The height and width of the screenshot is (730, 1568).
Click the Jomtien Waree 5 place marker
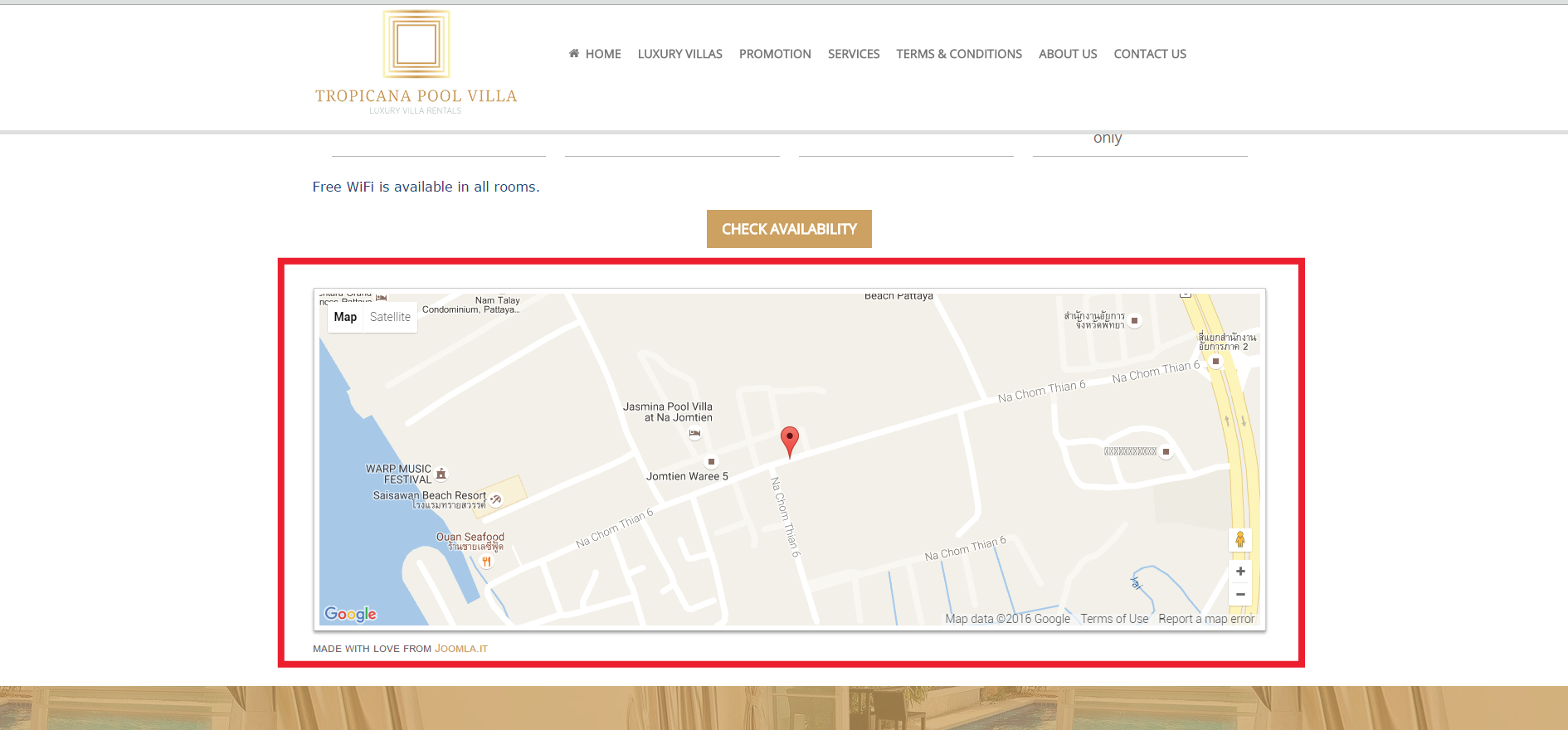click(x=711, y=461)
